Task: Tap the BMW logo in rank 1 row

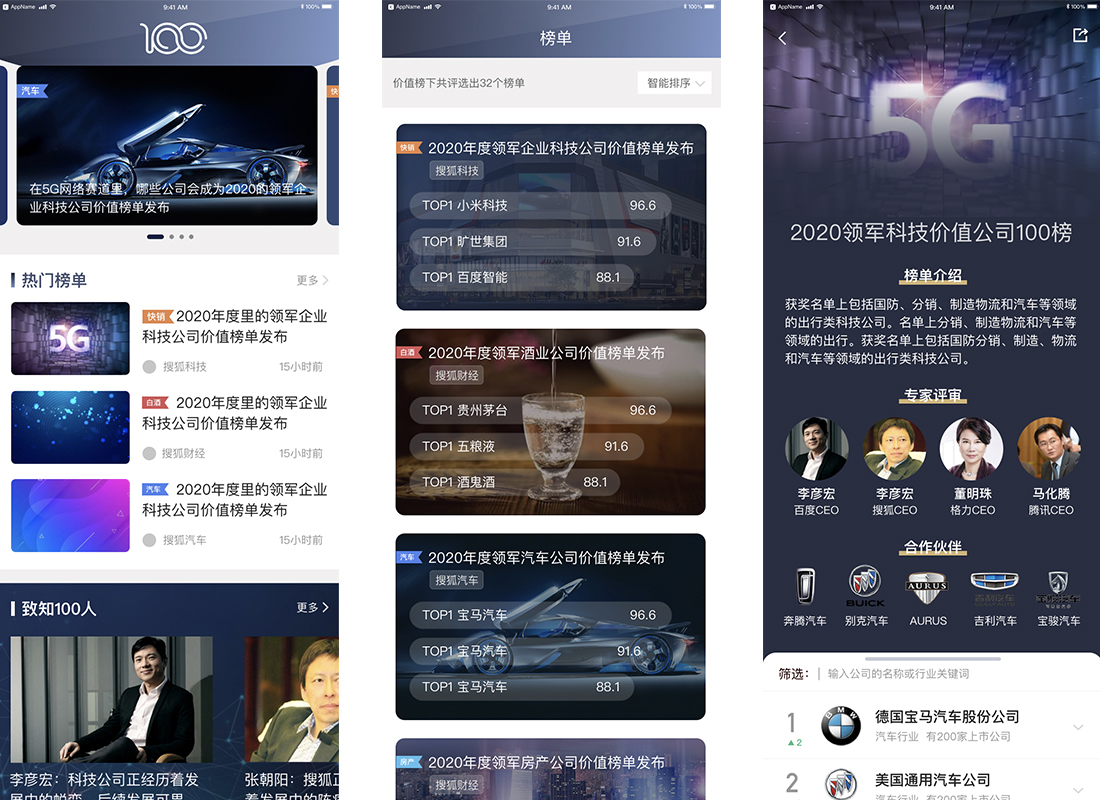Action: click(x=840, y=726)
